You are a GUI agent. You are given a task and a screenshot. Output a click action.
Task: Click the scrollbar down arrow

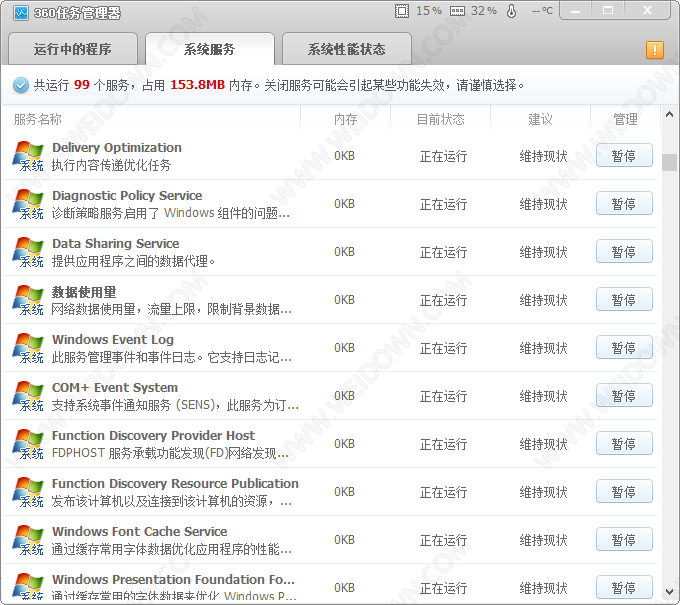click(670, 592)
